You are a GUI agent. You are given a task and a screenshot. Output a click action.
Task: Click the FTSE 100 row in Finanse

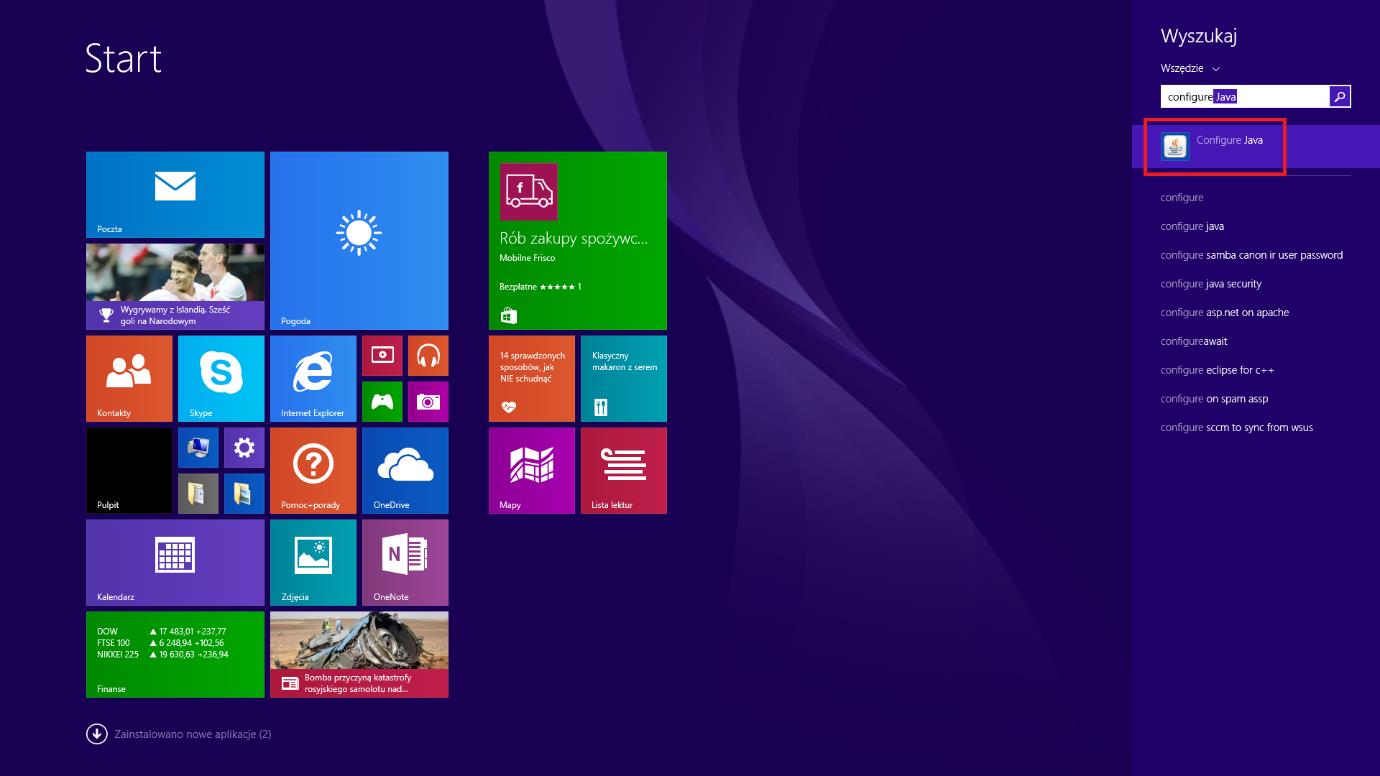click(x=161, y=643)
